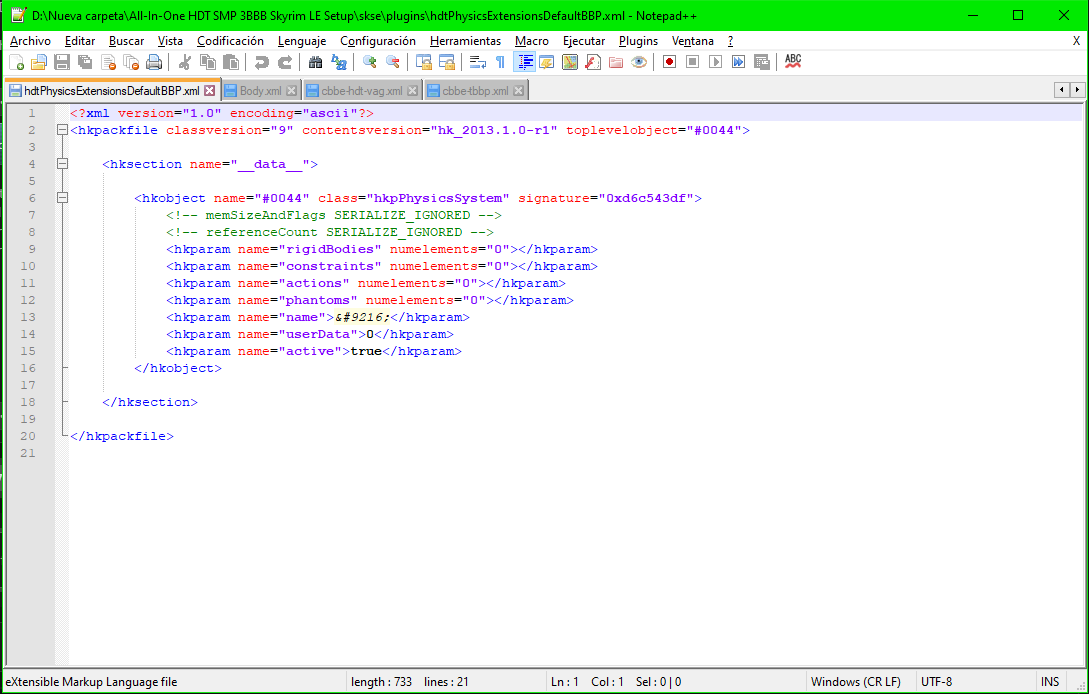Screen dimensions: 1089x694
Task: Switch to the cbbe-tbbp.xml tab
Action: point(476,91)
